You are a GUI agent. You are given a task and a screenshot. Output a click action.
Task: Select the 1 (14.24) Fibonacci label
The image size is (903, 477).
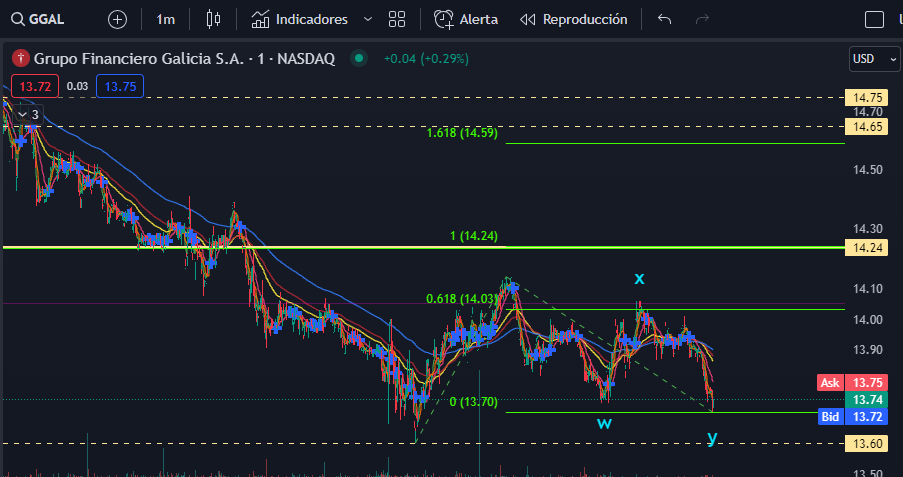474,236
